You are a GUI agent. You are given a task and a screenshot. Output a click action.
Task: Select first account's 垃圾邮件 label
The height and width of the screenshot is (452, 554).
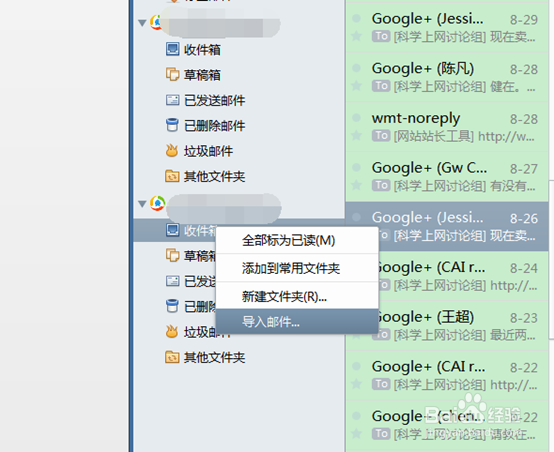coord(208,151)
